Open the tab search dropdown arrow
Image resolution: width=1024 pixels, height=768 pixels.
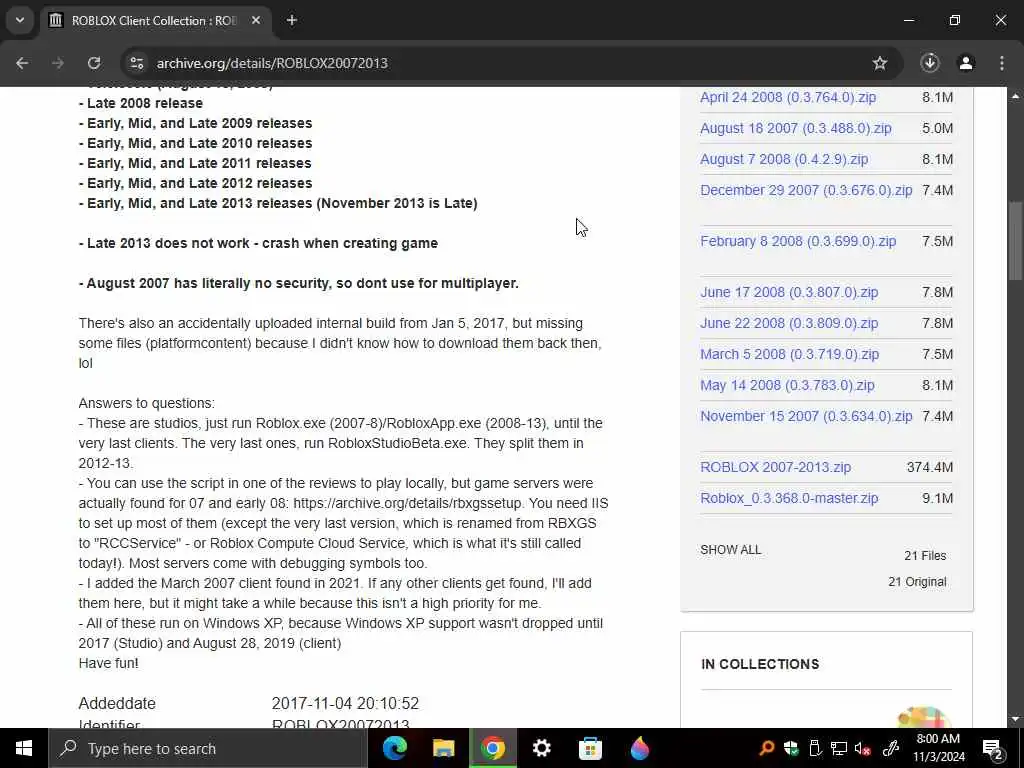[20, 20]
